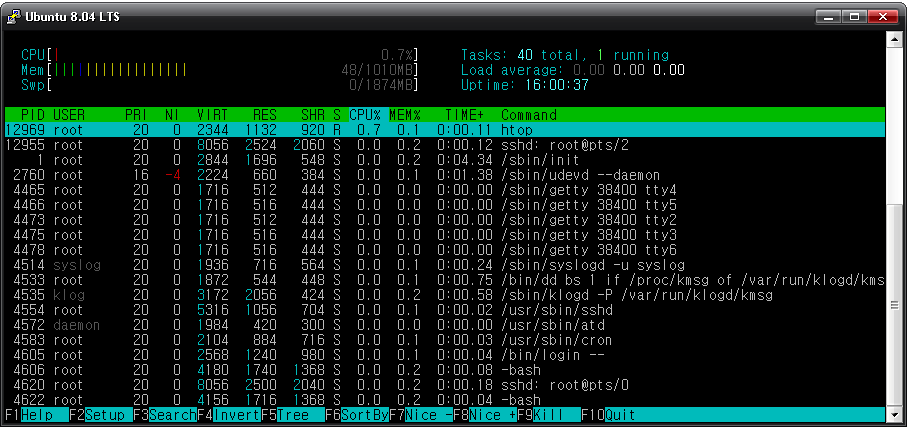Click scrollbar up arrow at top right

(x=895, y=38)
